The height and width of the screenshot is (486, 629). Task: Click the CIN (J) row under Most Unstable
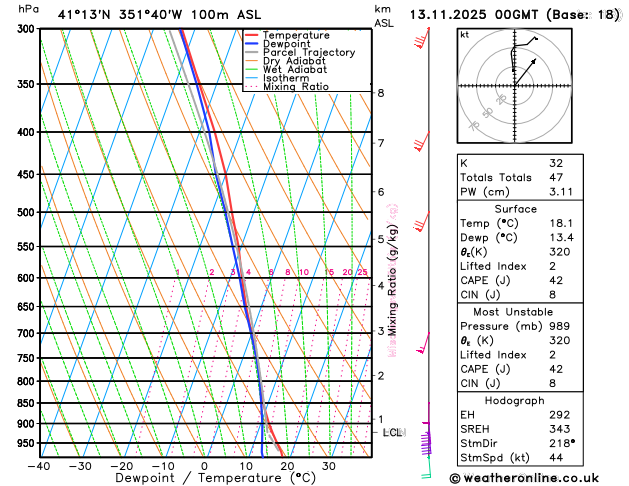coord(520,383)
